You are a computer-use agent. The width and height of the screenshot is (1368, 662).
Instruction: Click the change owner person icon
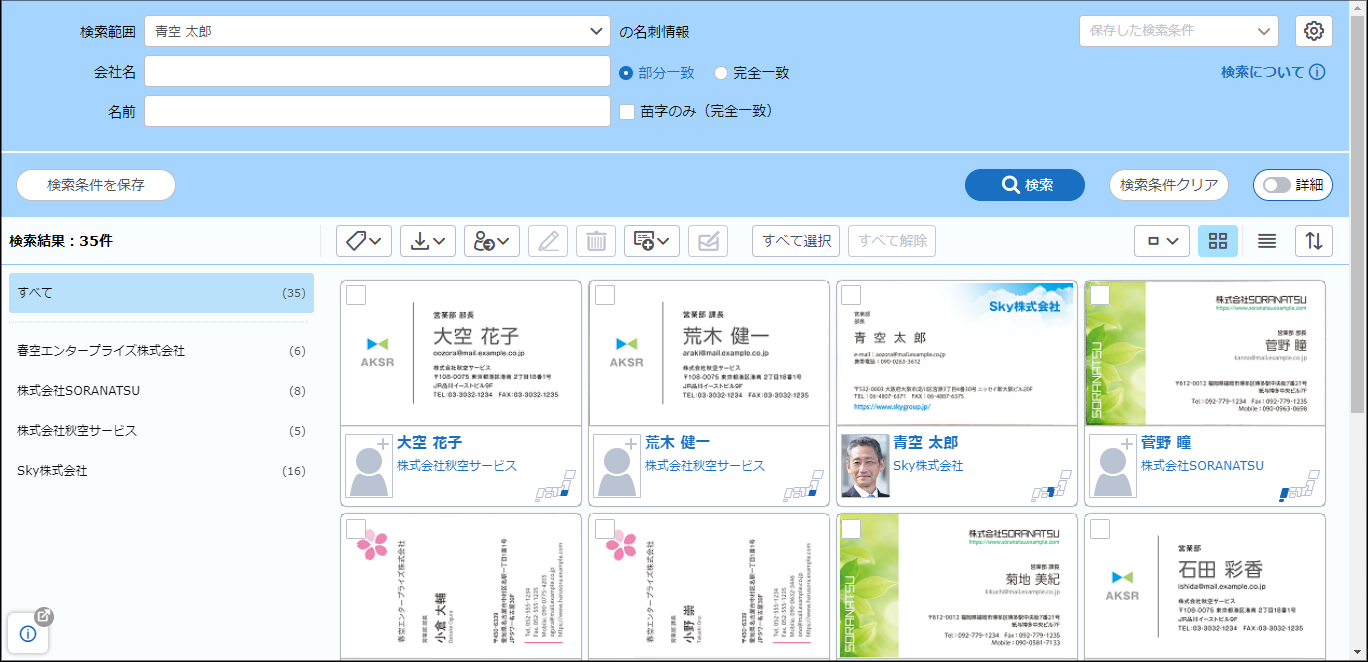tap(491, 241)
